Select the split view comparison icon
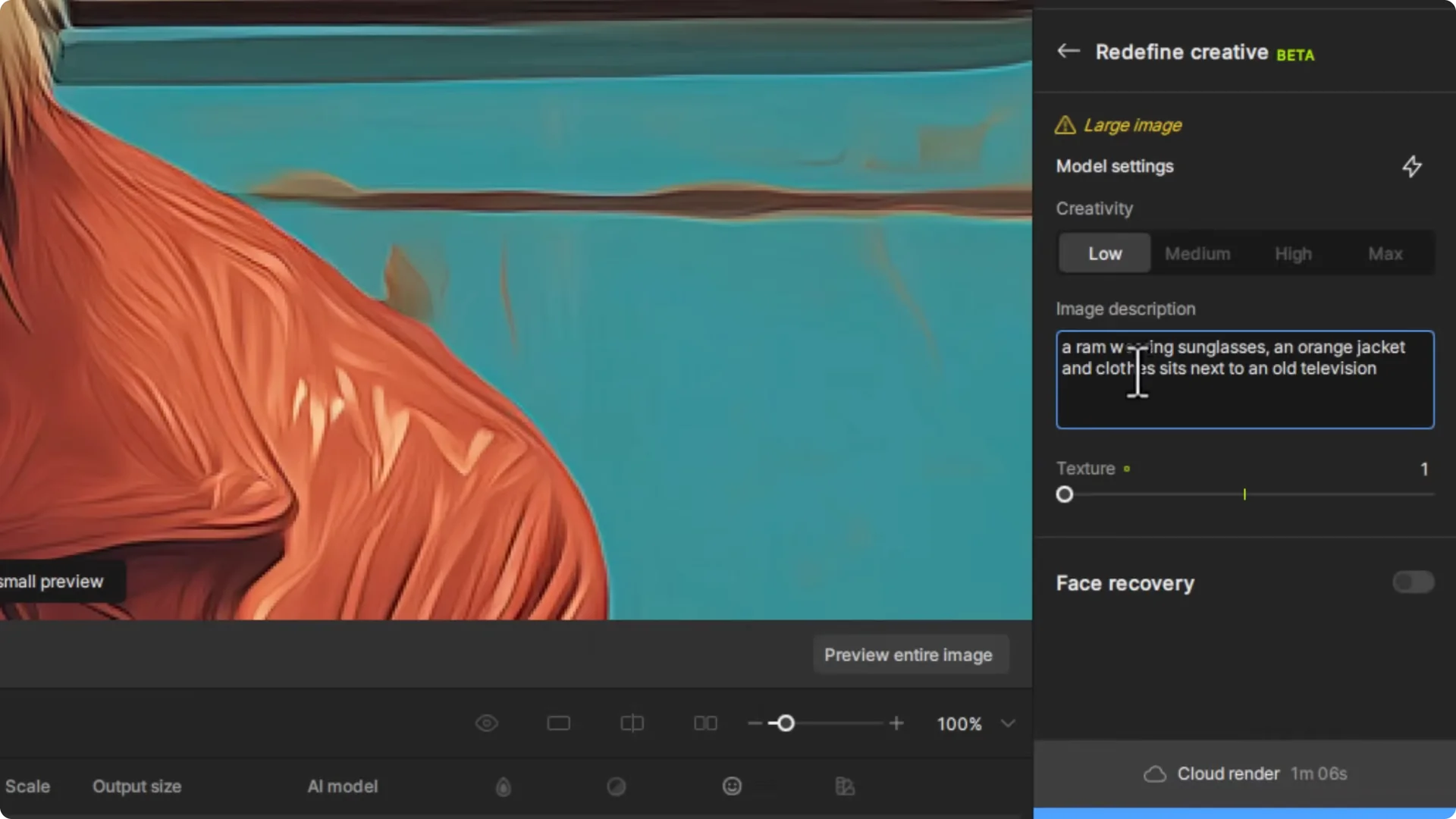 (632, 723)
